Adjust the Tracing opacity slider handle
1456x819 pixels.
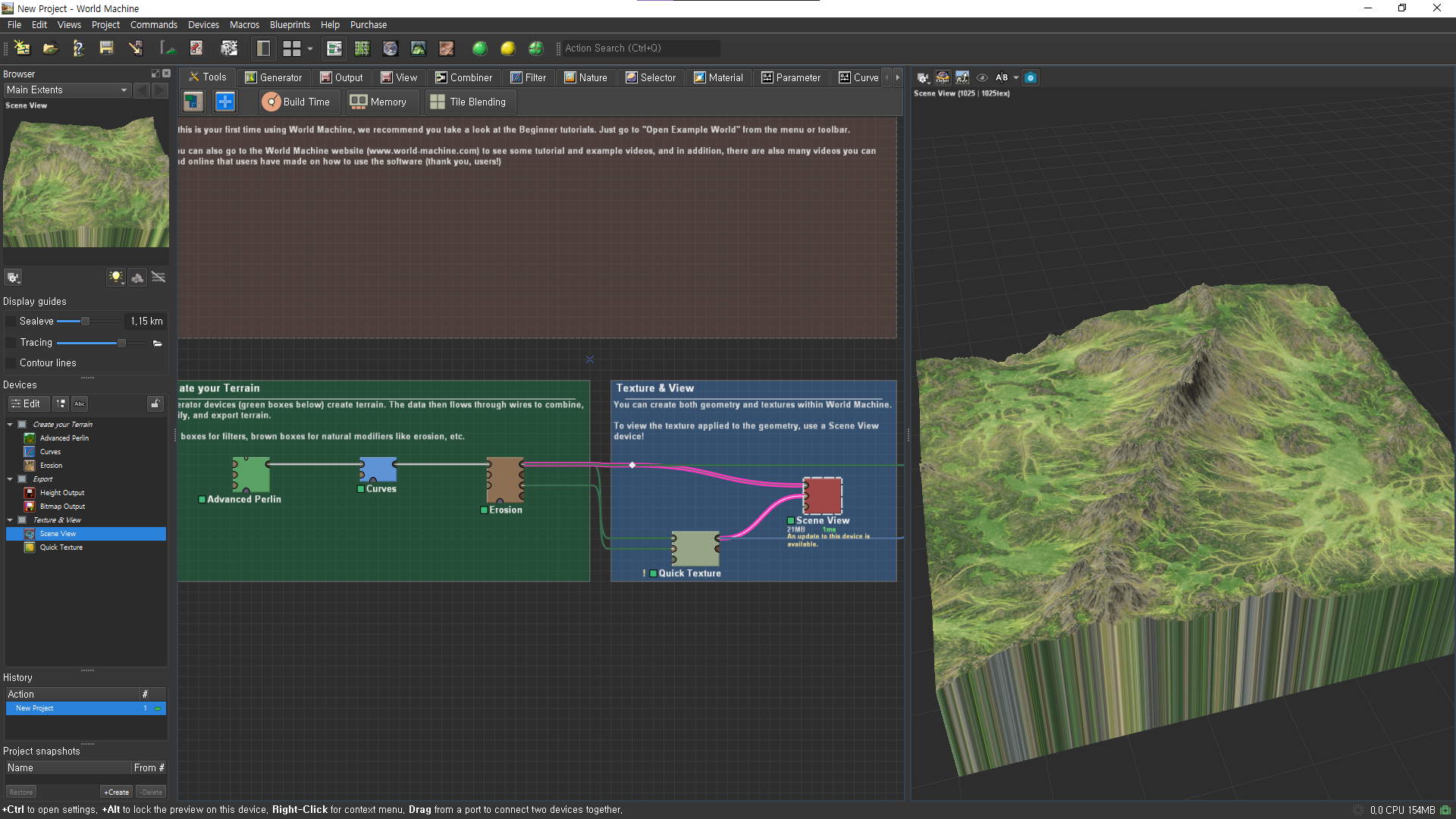pos(121,343)
